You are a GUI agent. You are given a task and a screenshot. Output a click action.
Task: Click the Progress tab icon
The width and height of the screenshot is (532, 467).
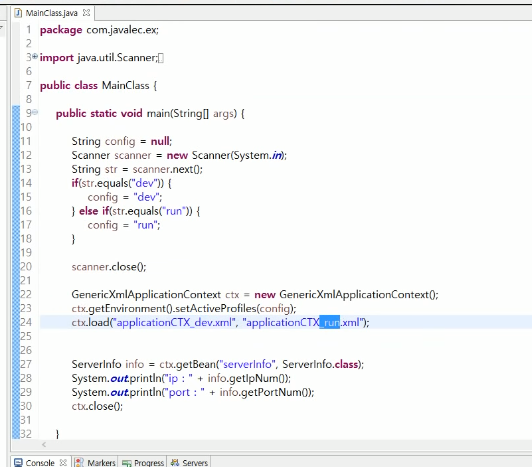[x=127, y=463]
